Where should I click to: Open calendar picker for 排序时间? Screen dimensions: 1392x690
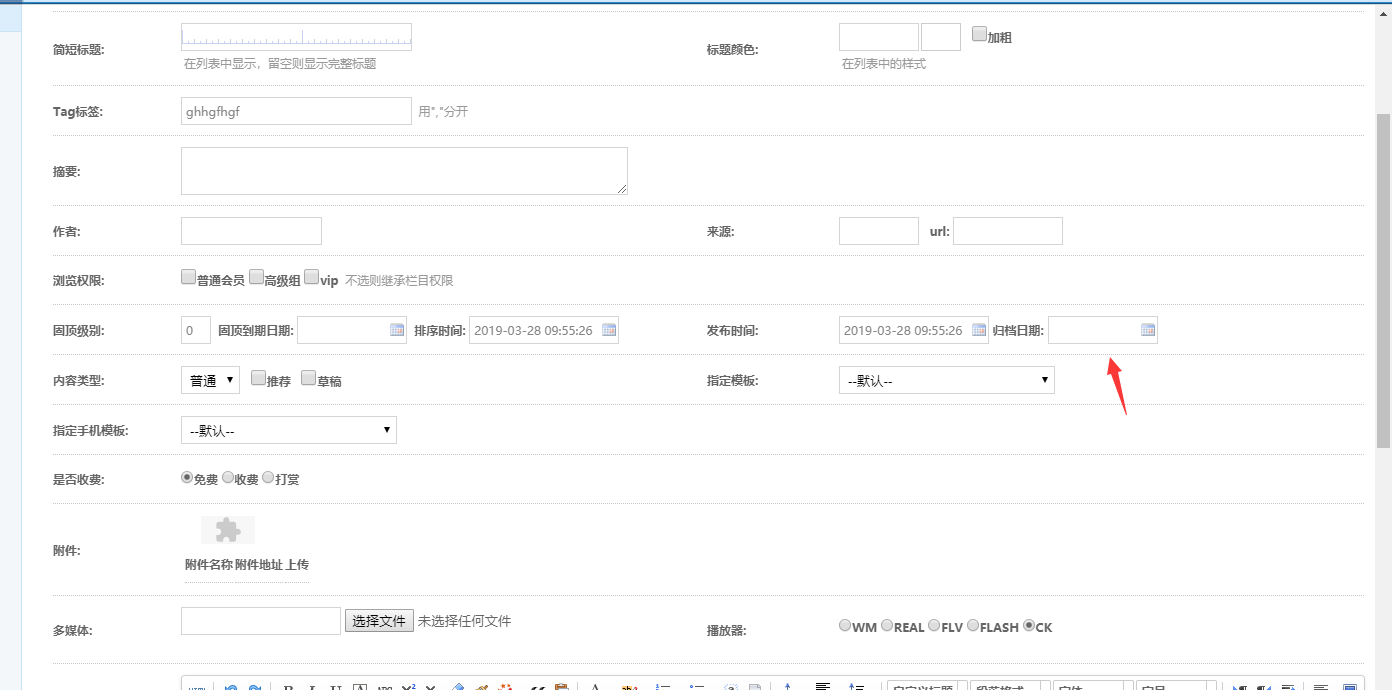(609, 330)
